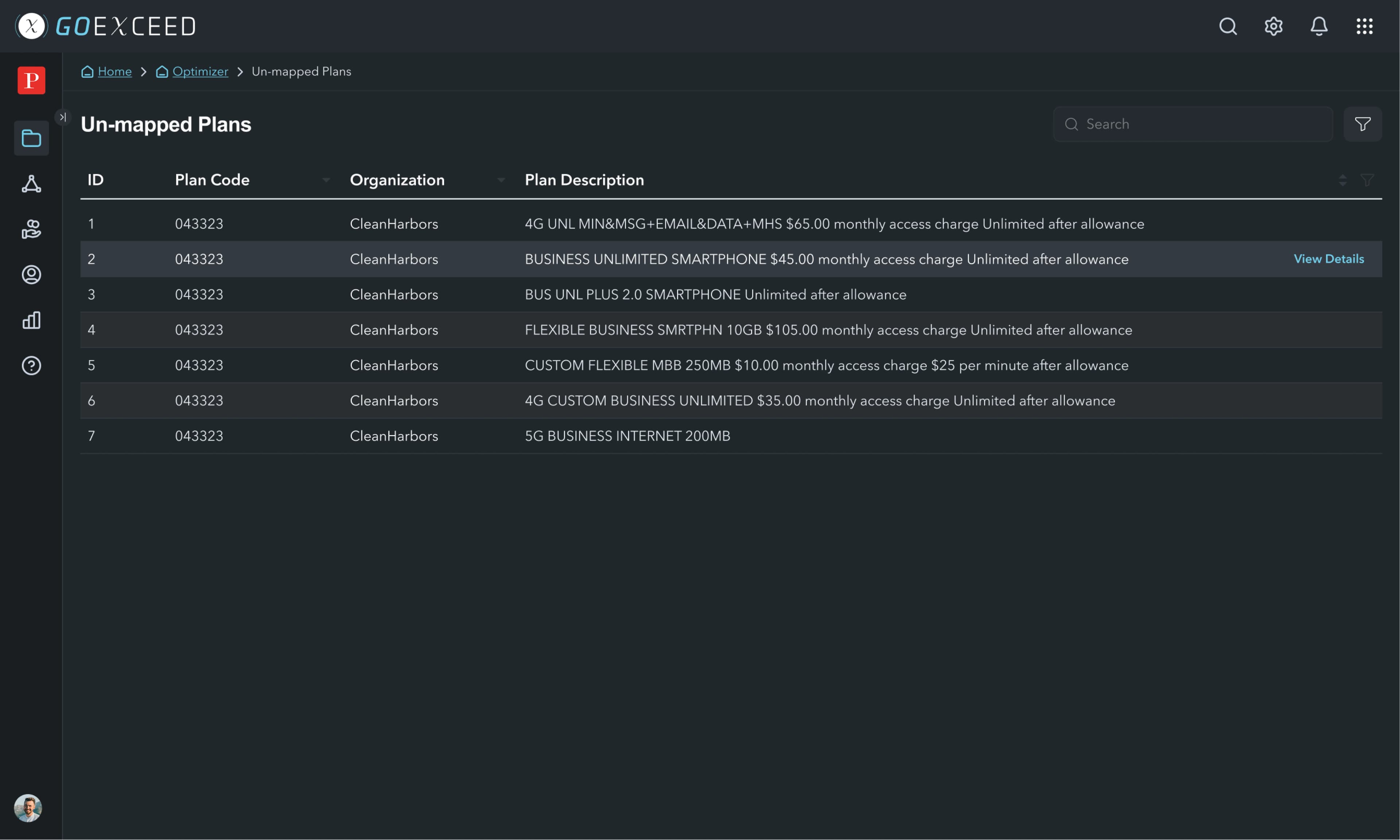Sort by Plan Description using sort arrows
Image resolution: width=1400 pixels, height=840 pixels.
[x=1342, y=180]
